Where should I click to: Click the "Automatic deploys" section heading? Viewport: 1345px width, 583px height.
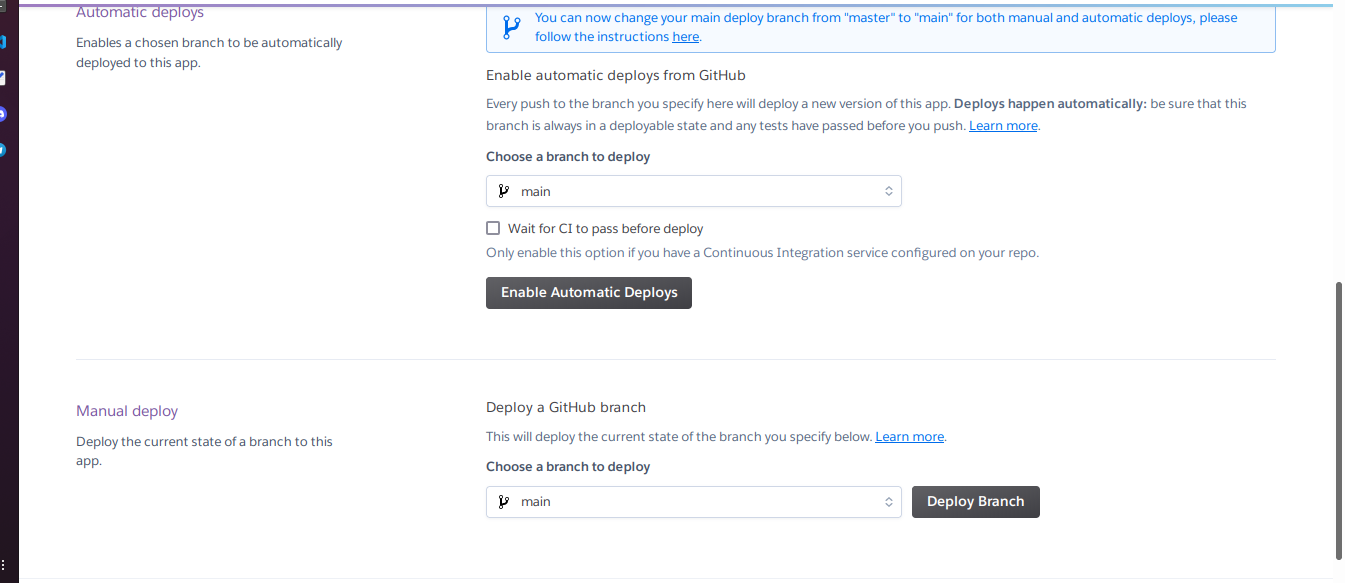click(x=140, y=13)
